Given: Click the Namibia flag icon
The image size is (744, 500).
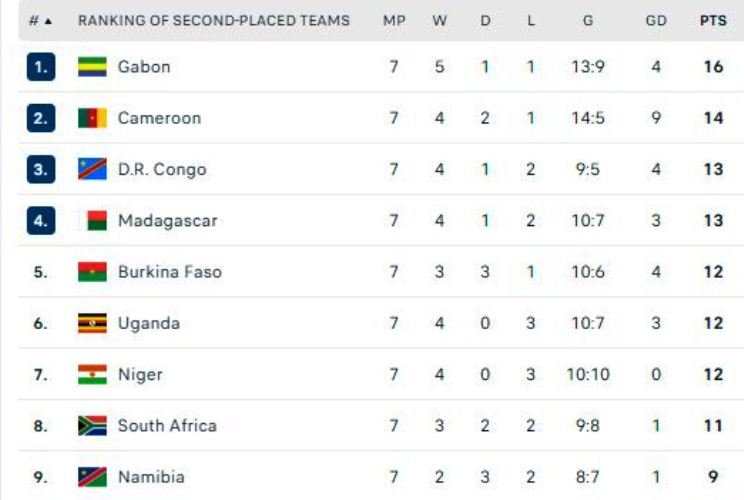Looking at the screenshot, I should [x=92, y=477].
